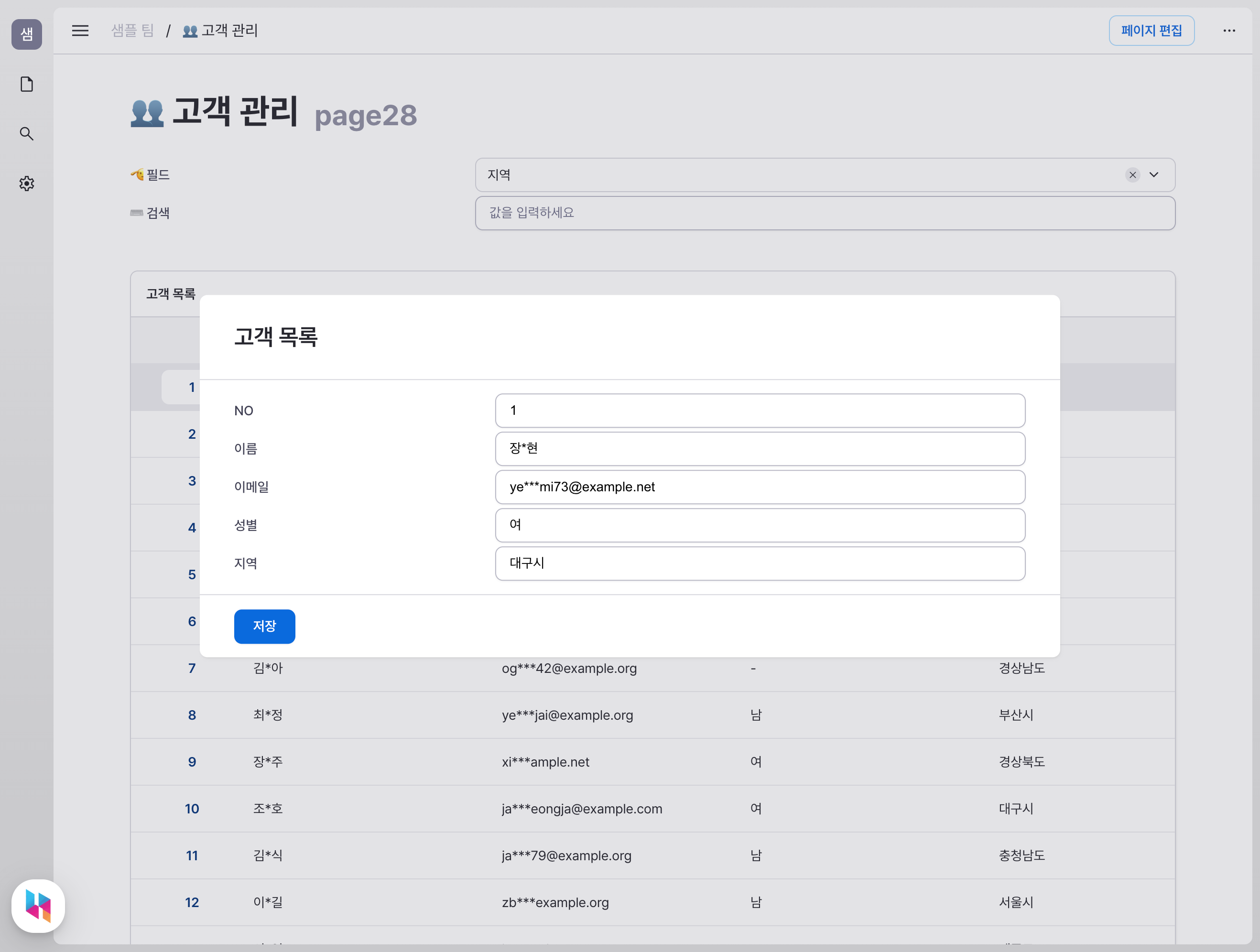Open the more options ellipsis icon

[x=1229, y=31]
